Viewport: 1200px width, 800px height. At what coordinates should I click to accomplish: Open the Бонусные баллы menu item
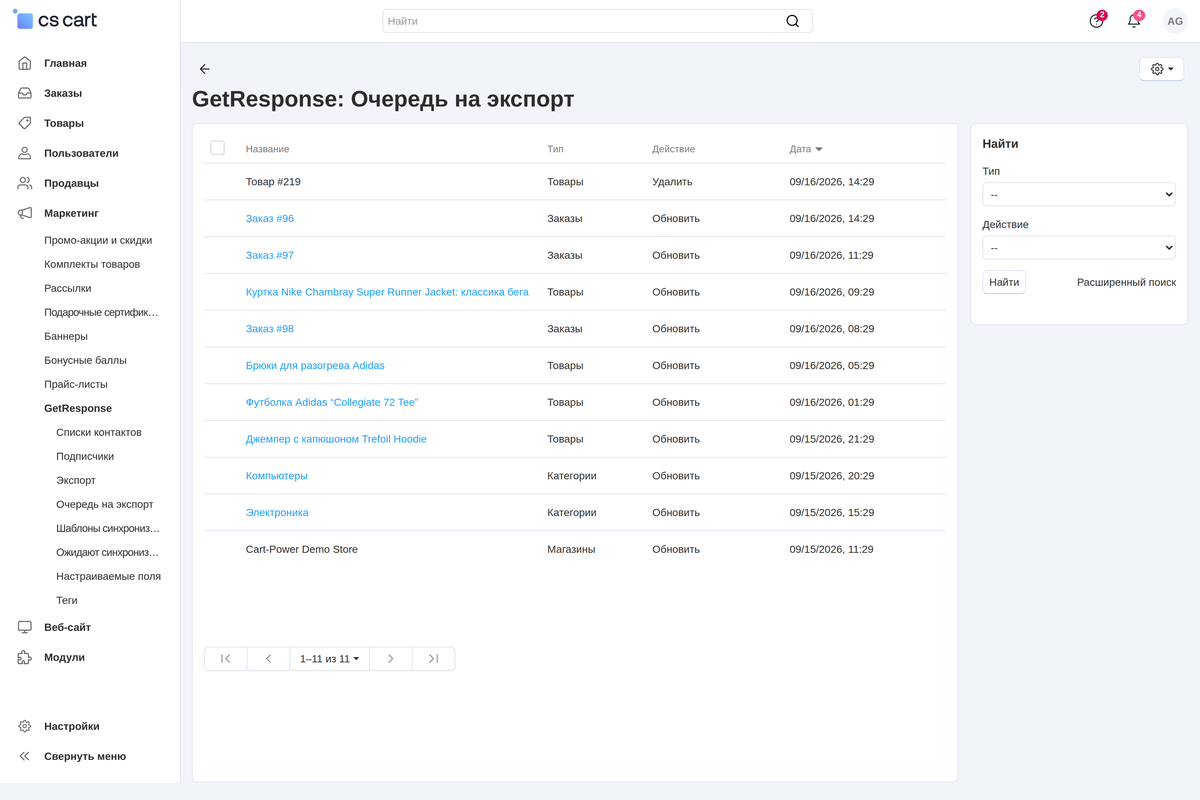click(x=85, y=360)
